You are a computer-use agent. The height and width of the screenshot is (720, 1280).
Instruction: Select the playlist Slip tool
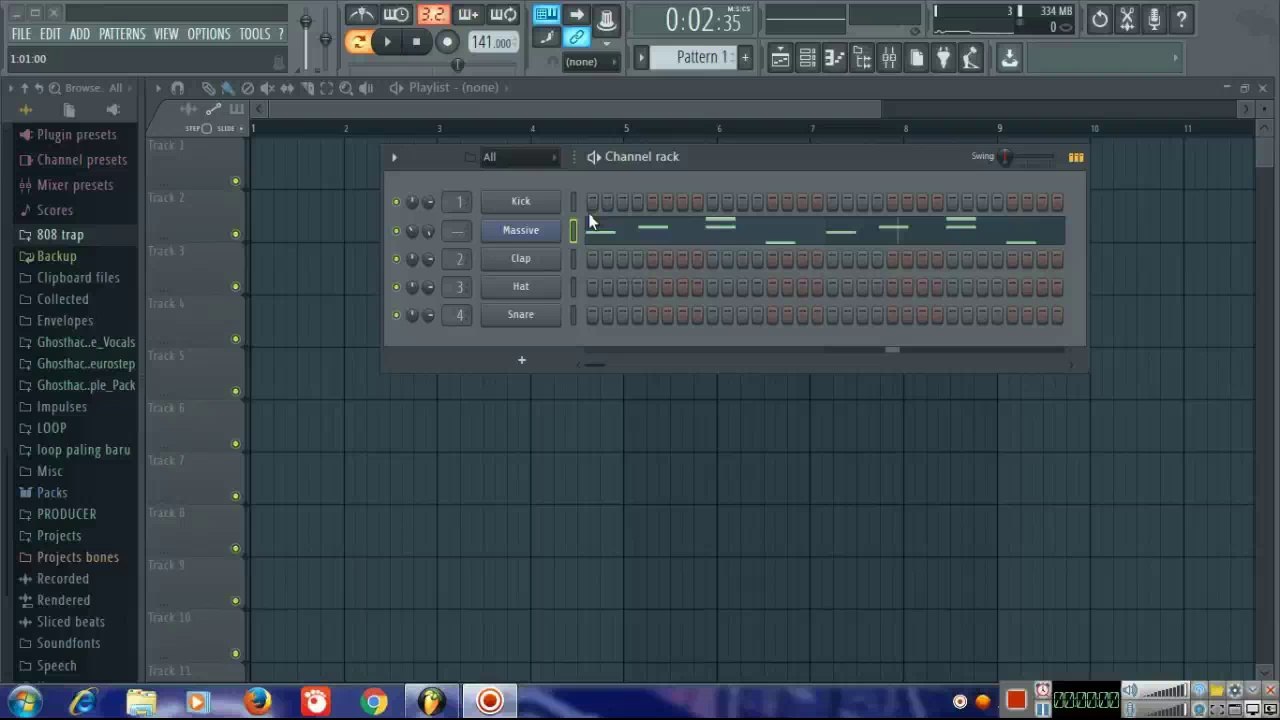[x=288, y=88]
